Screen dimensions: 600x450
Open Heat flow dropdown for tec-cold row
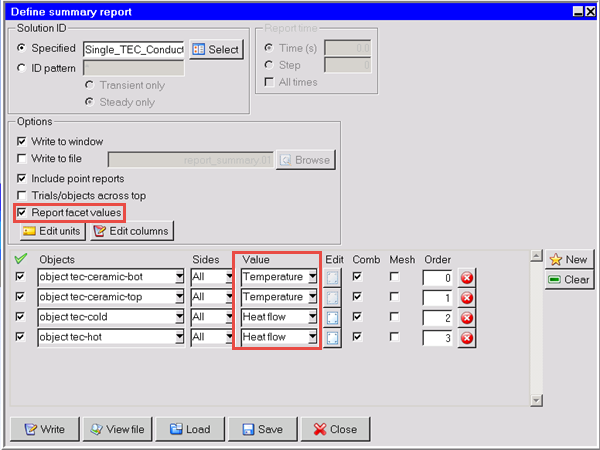[313, 317]
